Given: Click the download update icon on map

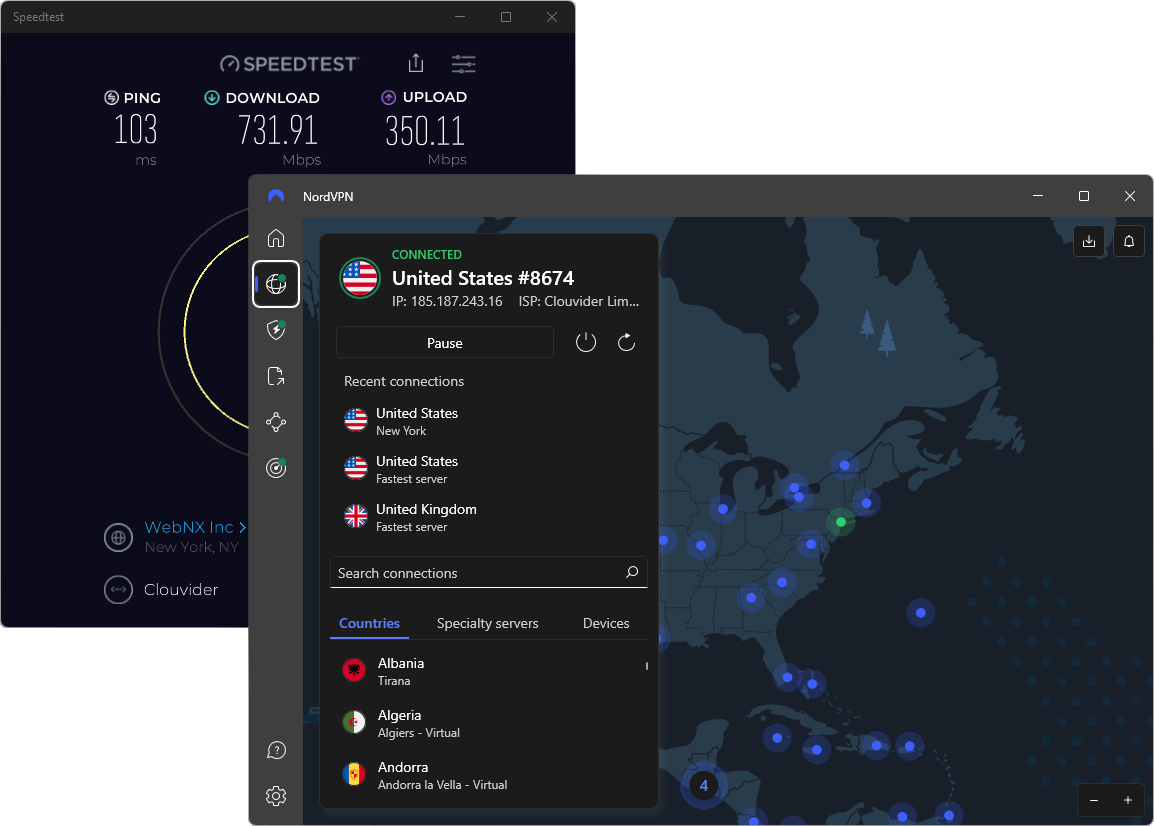Looking at the screenshot, I should [x=1089, y=241].
